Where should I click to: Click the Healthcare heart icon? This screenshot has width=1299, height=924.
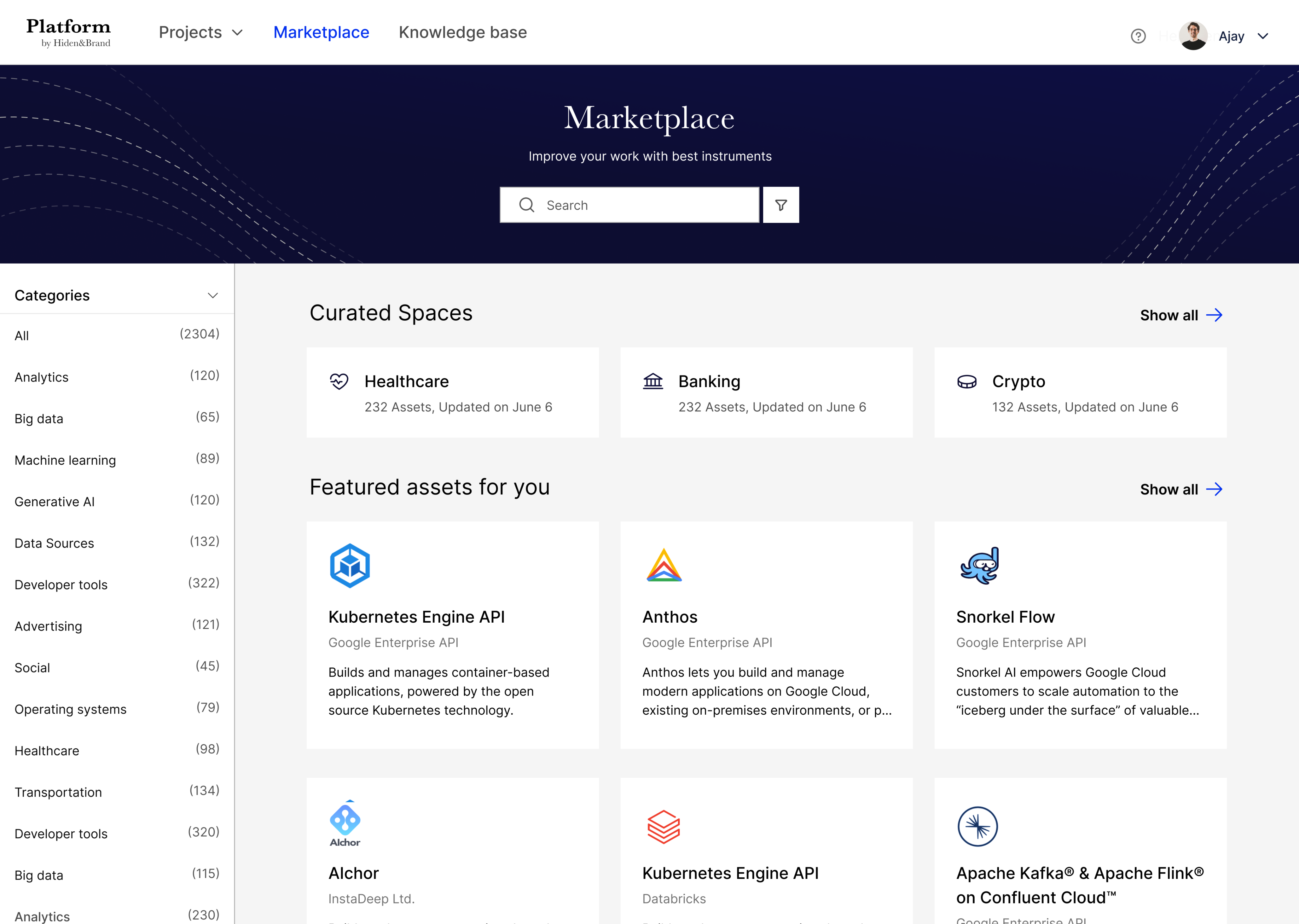tap(339, 381)
